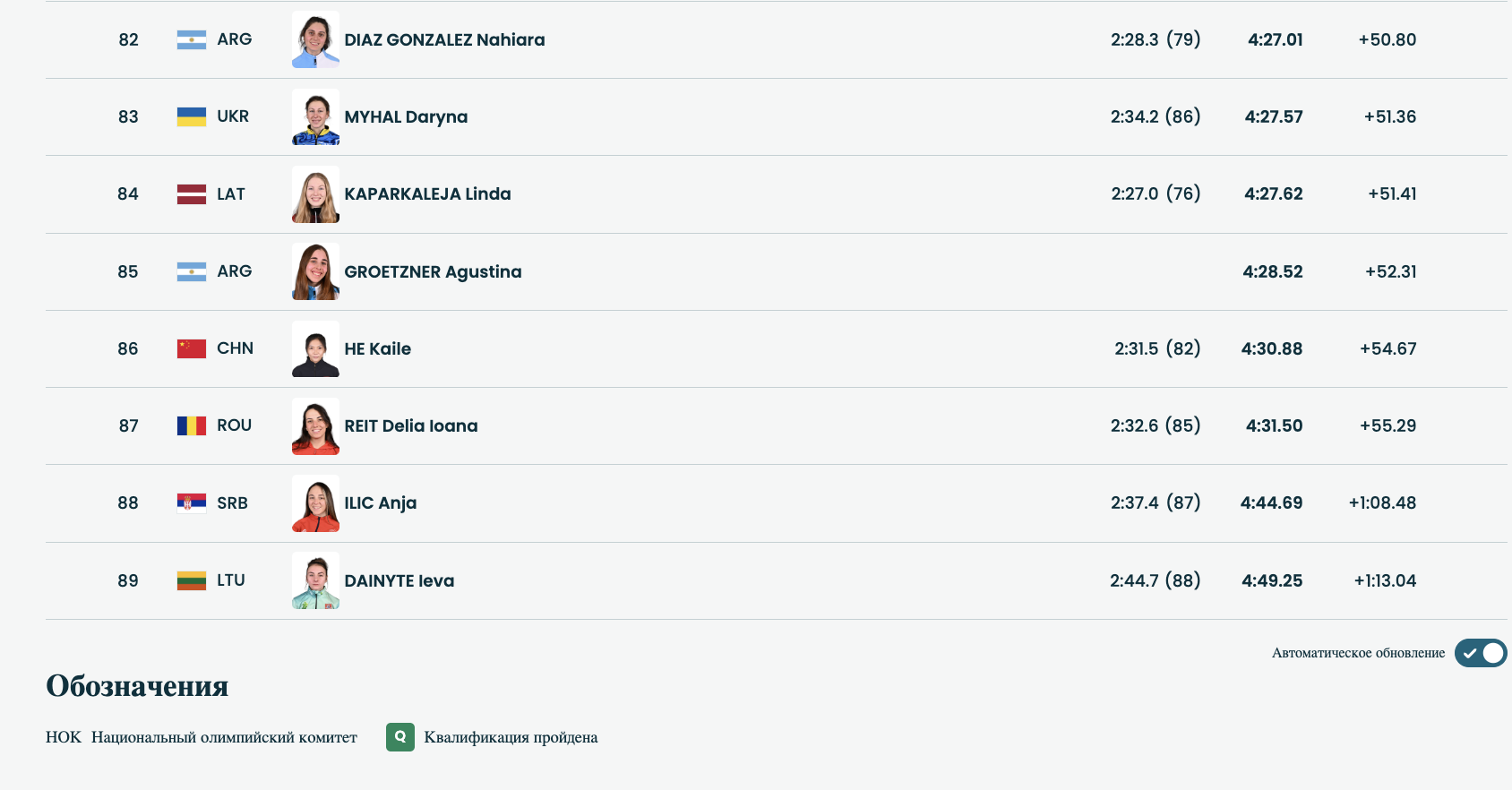Click KAPARKALEJA Linda's name
This screenshot has height=790, width=1512.
point(427,194)
